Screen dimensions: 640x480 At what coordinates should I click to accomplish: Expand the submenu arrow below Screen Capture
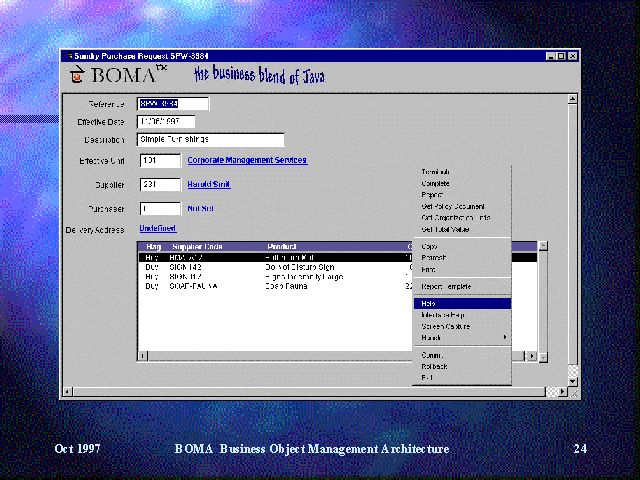coord(504,338)
